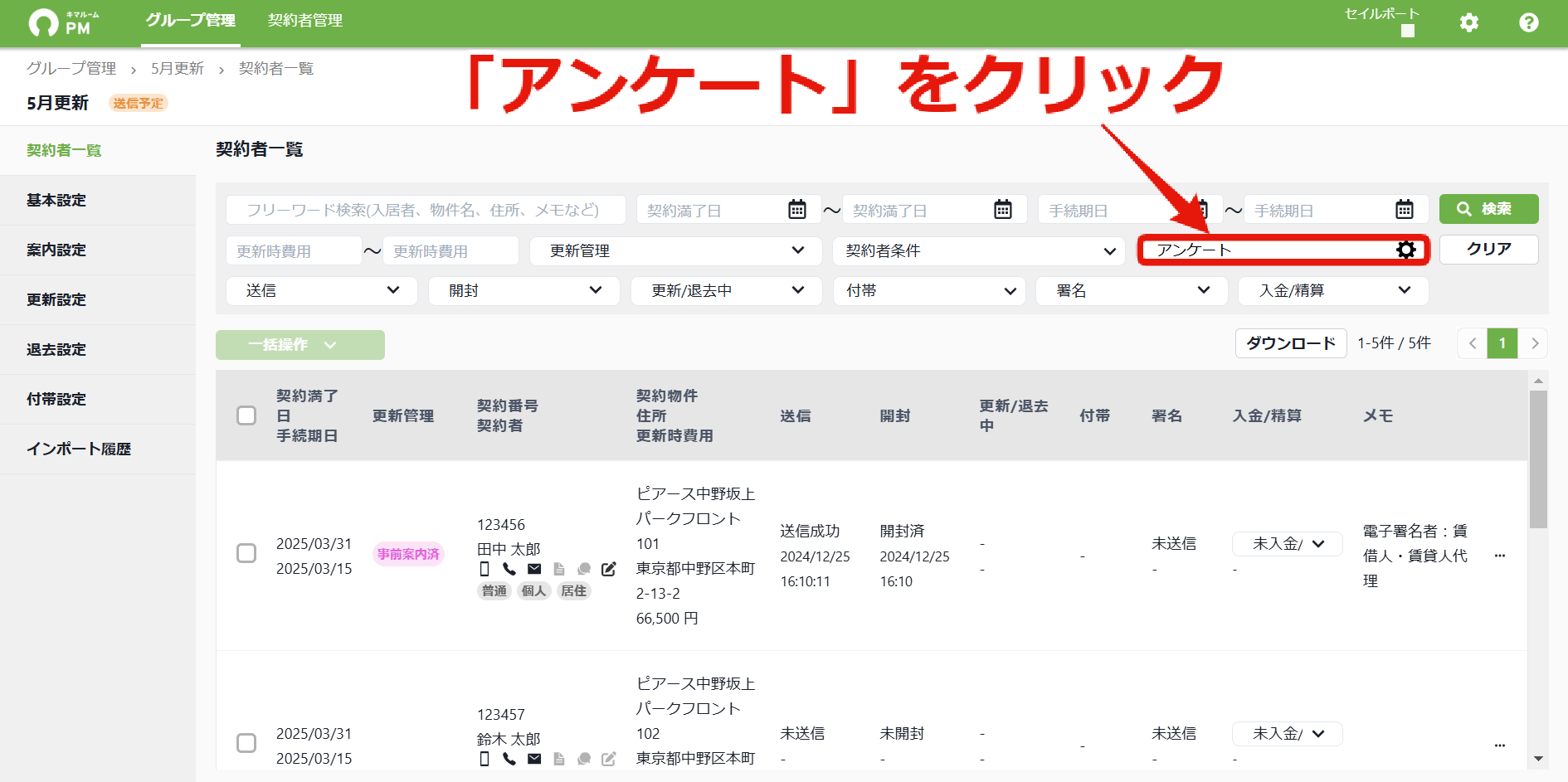Open 契約者一覧 in the sidebar

coord(98,150)
